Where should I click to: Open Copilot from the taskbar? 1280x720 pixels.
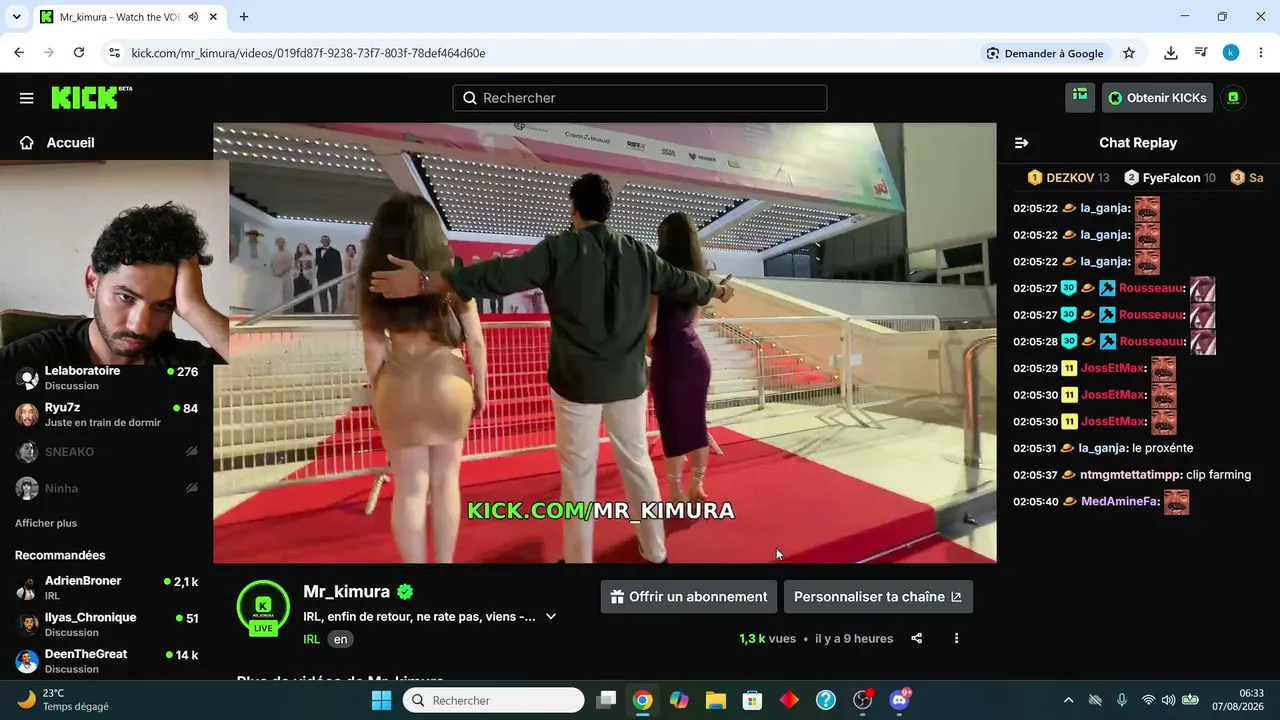coord(679,700)
